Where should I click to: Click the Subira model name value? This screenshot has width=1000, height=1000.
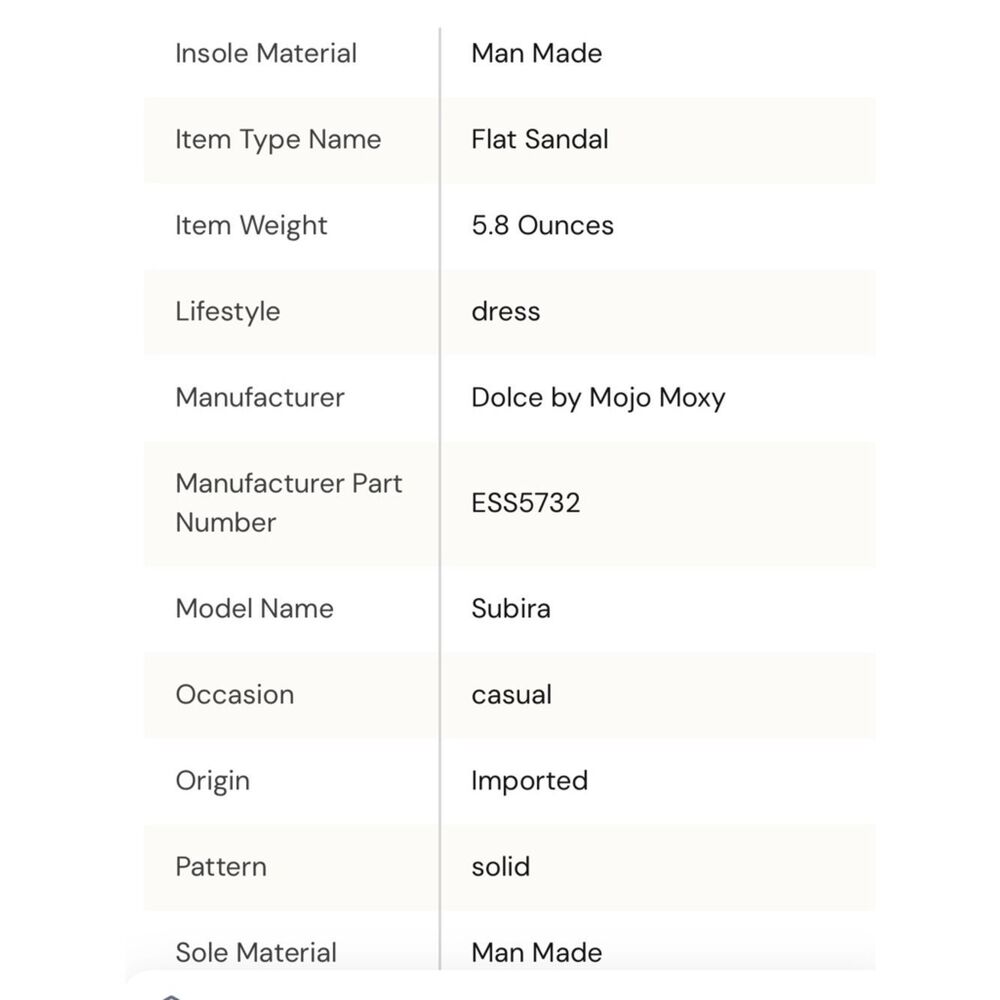511,608
